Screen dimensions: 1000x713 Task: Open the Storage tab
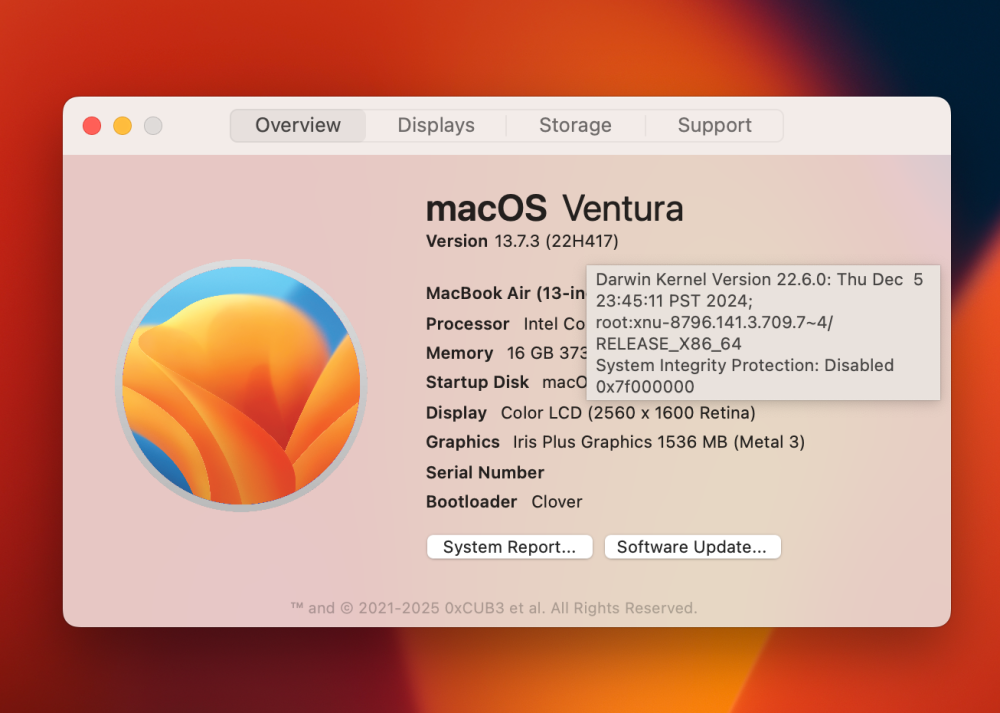pos(575,125)
